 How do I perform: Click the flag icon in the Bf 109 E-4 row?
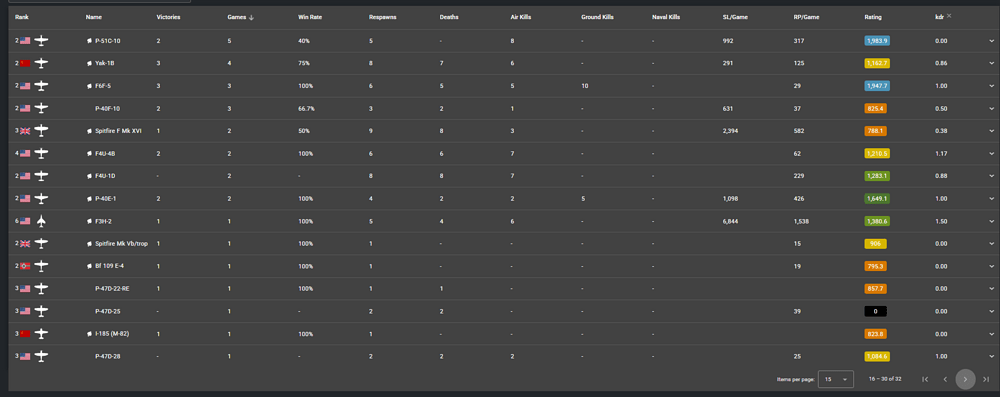25,266
